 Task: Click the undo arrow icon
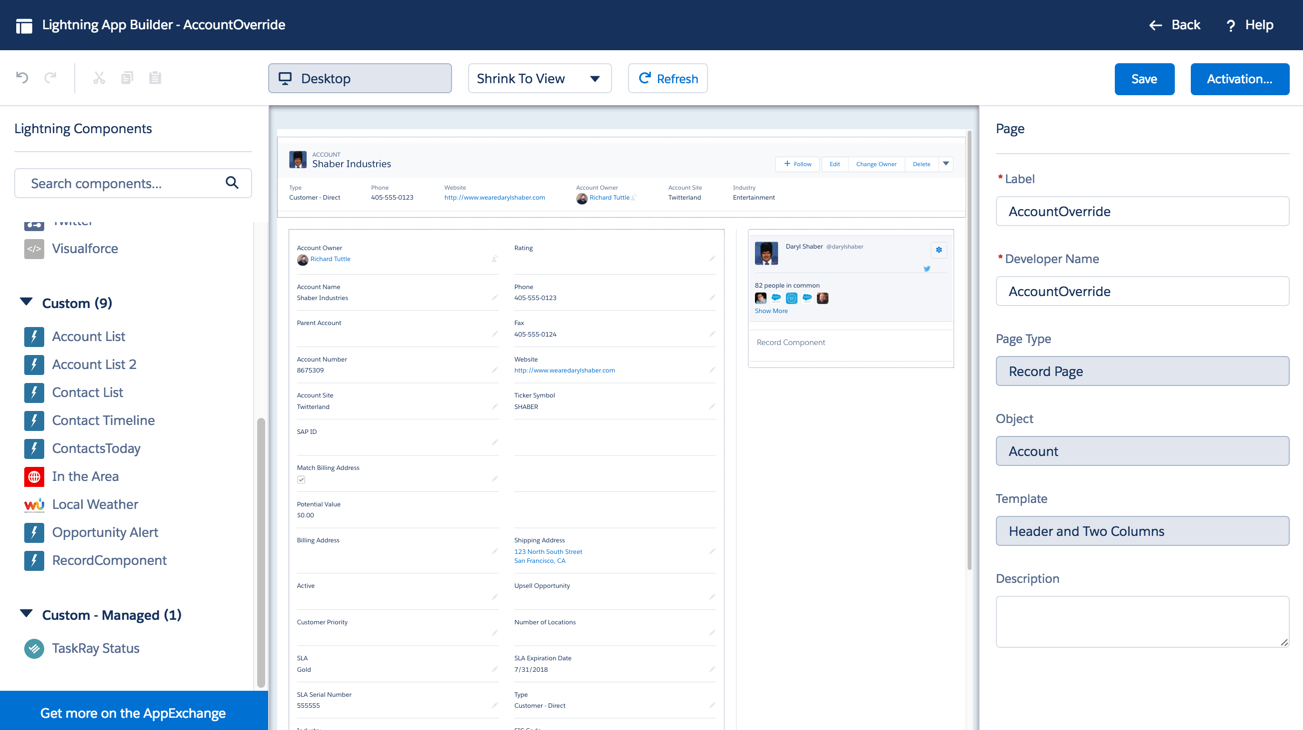point(22,78)
